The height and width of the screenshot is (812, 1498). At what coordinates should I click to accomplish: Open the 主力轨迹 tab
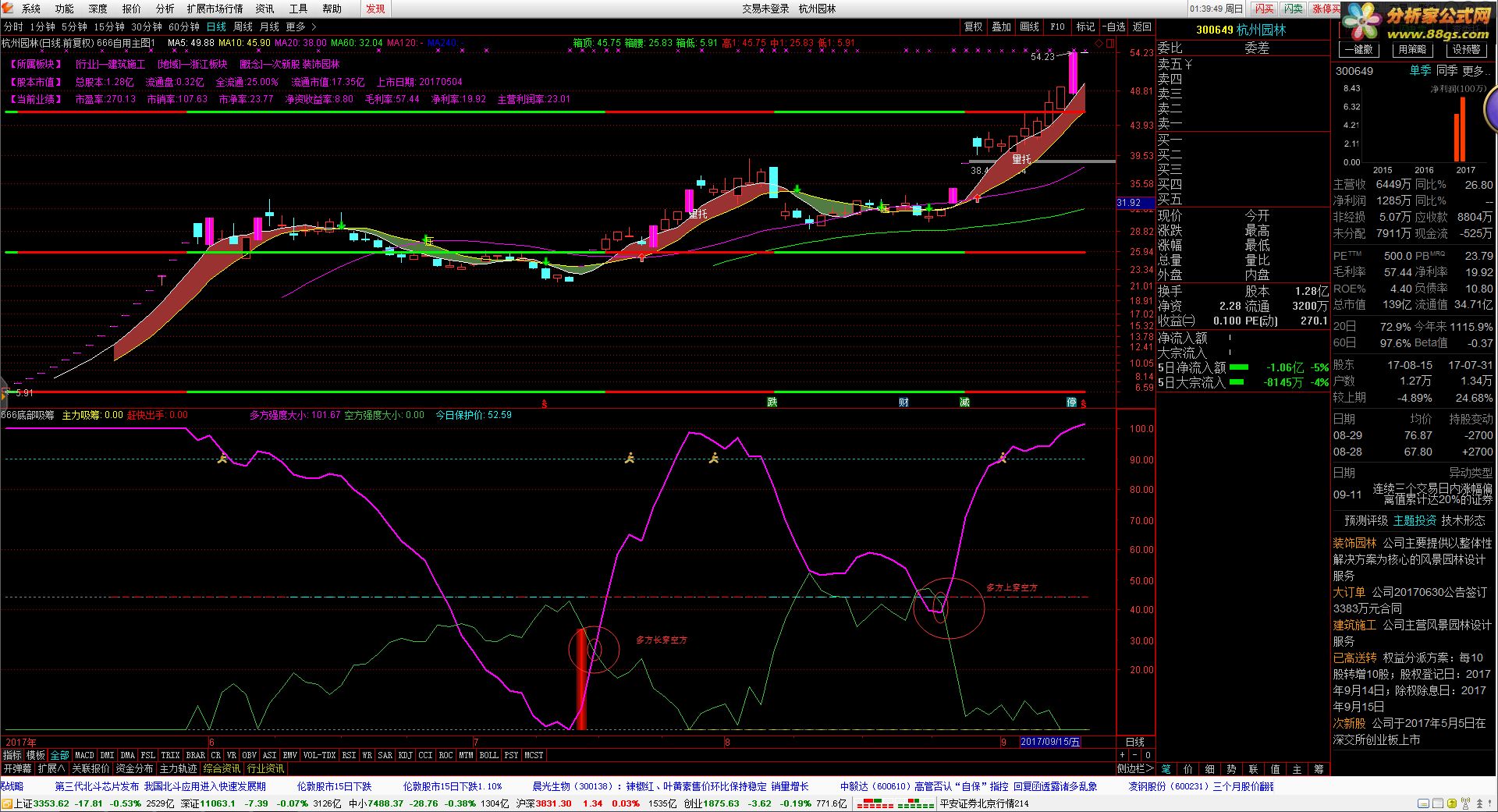pyautogui.click(x=178, y=768)
